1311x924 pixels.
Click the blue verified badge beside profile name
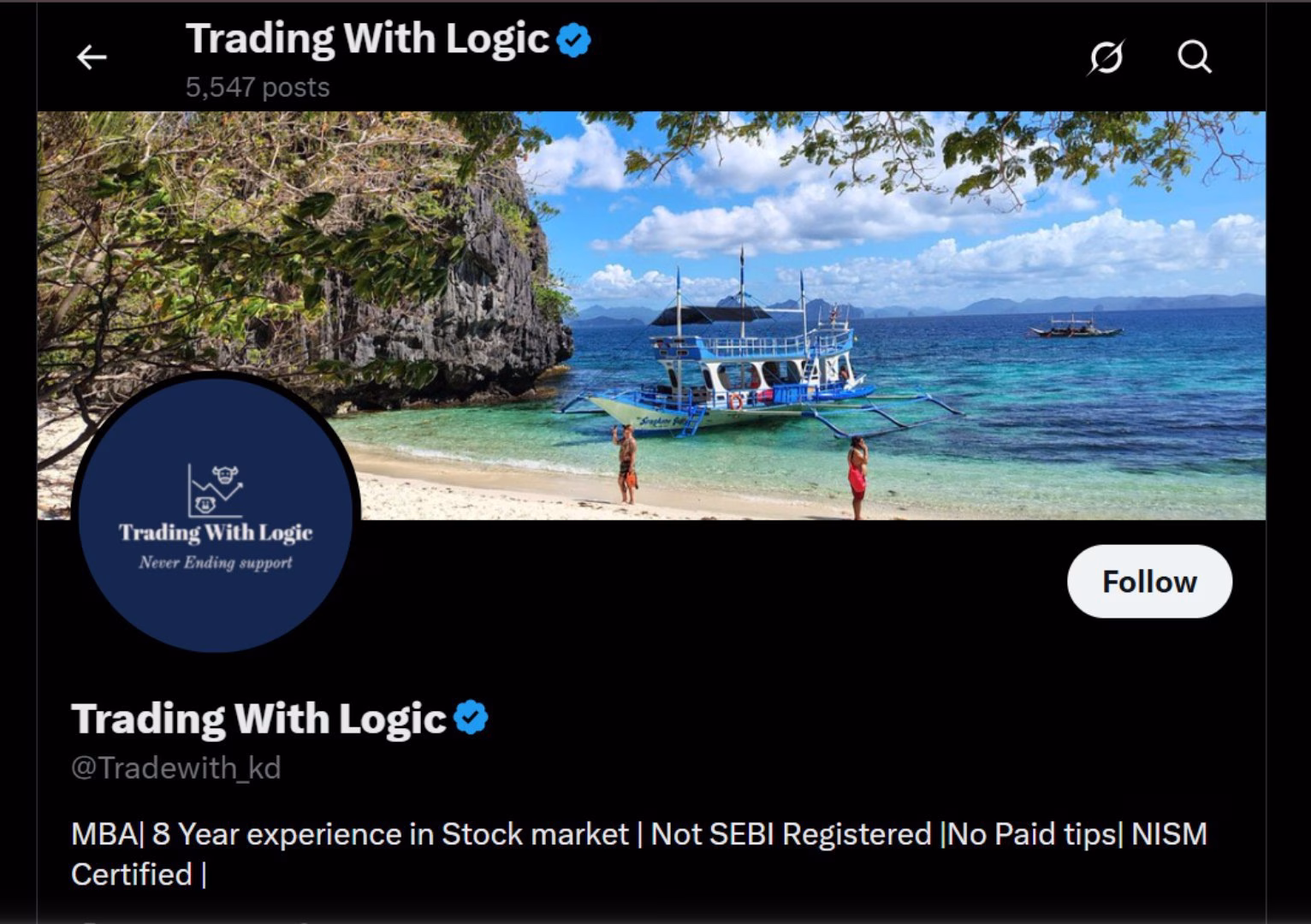tap(471, 717)
